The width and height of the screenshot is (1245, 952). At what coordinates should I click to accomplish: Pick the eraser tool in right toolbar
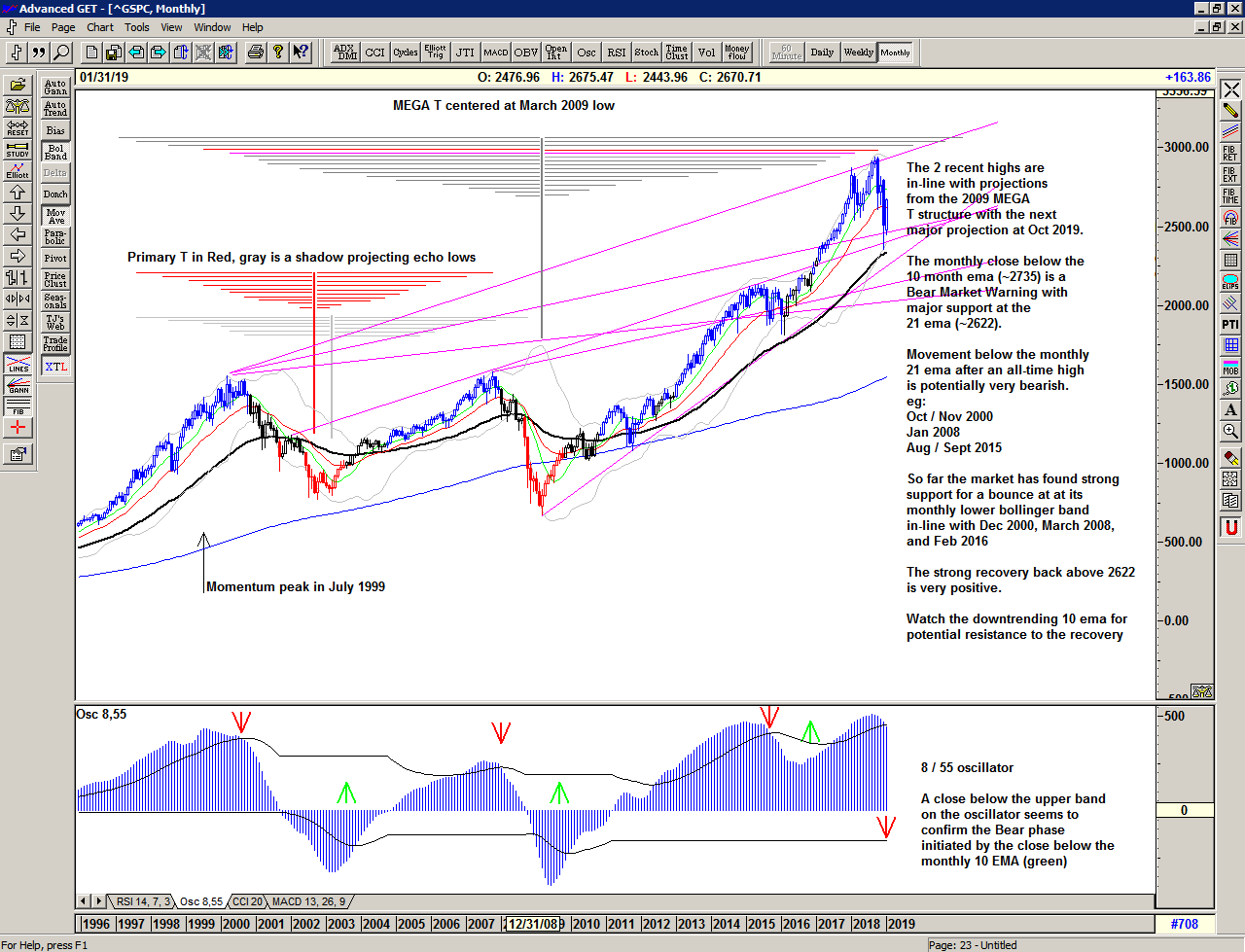click(1230, 457)
